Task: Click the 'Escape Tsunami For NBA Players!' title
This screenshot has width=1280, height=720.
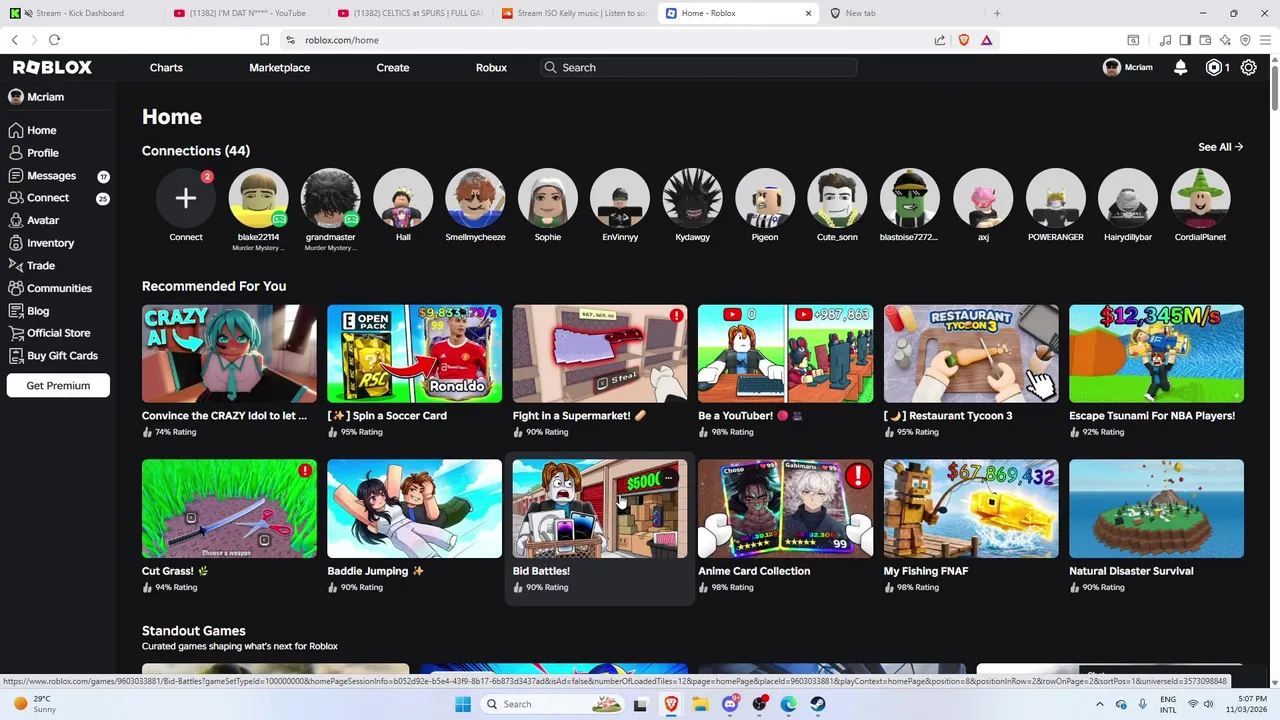Action: pyautogui.click(x=1152, y=416)
